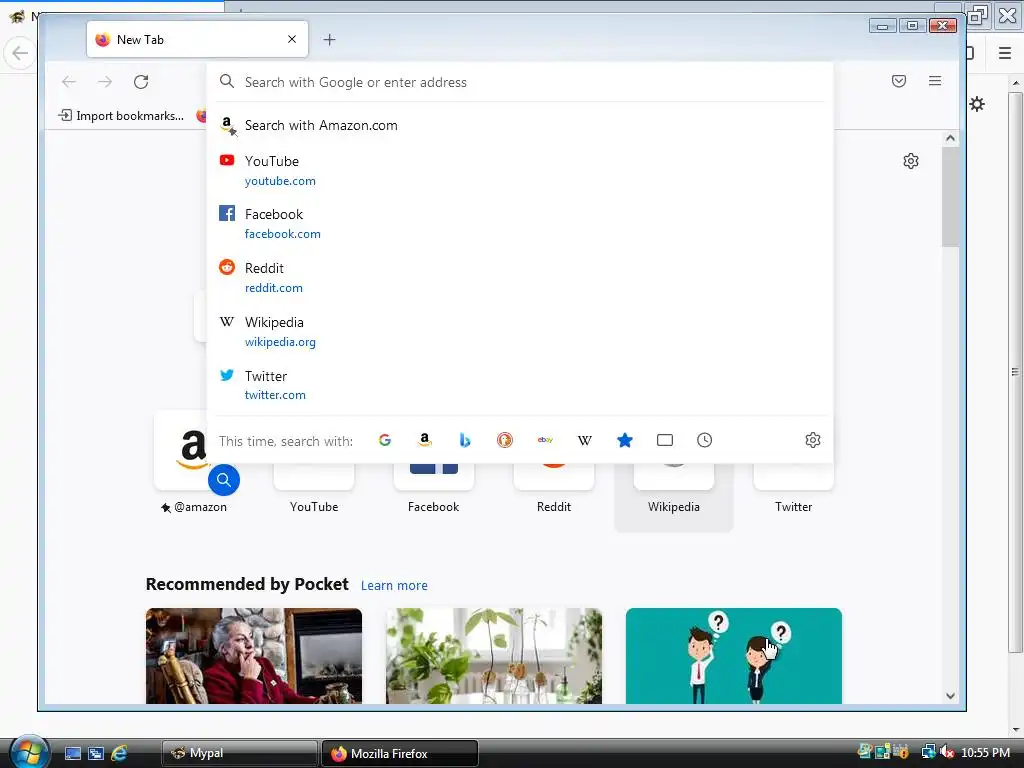
Task: Click Import bookmarks toolbar button
Action: [x=121, y=116]
